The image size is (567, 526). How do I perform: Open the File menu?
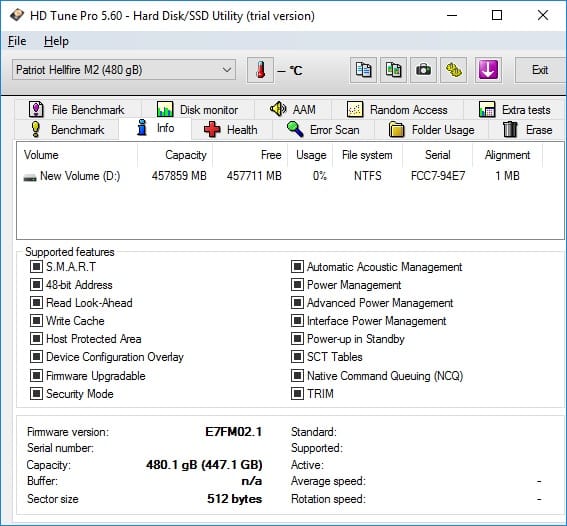[x=17, y=41]
